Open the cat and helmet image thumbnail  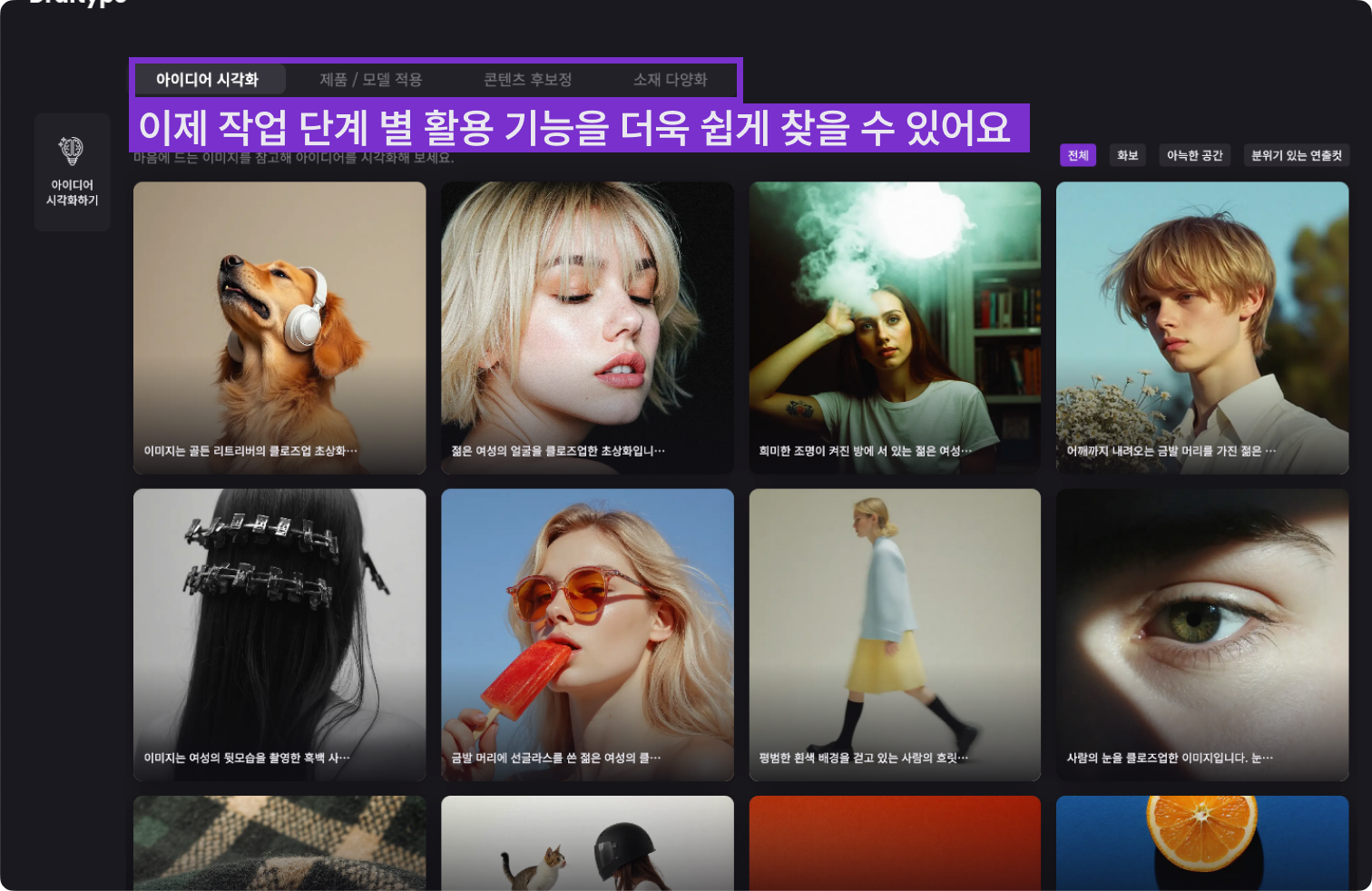pos(587,843)
